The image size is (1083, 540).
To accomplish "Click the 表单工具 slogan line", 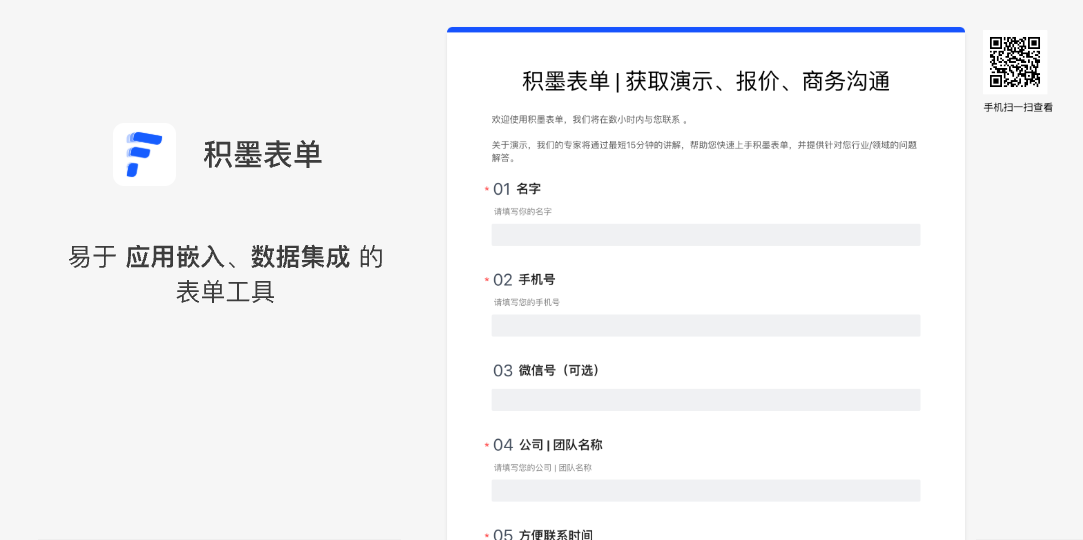I will click(x=226, y=292).
